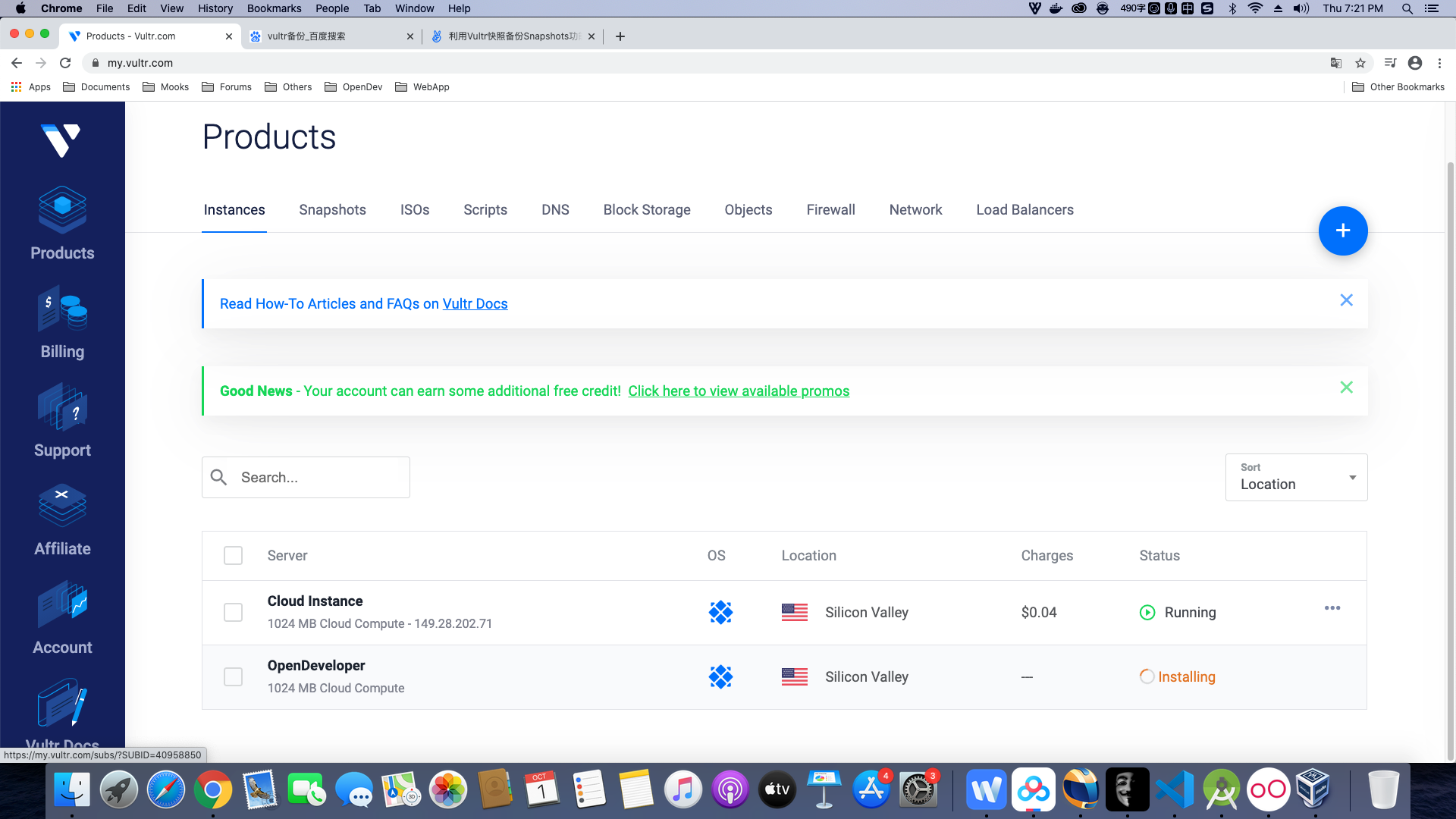This screenshot has height=819, width=1456.
Task: Switch to Scripts tab
Action: (x=485, y=210)
